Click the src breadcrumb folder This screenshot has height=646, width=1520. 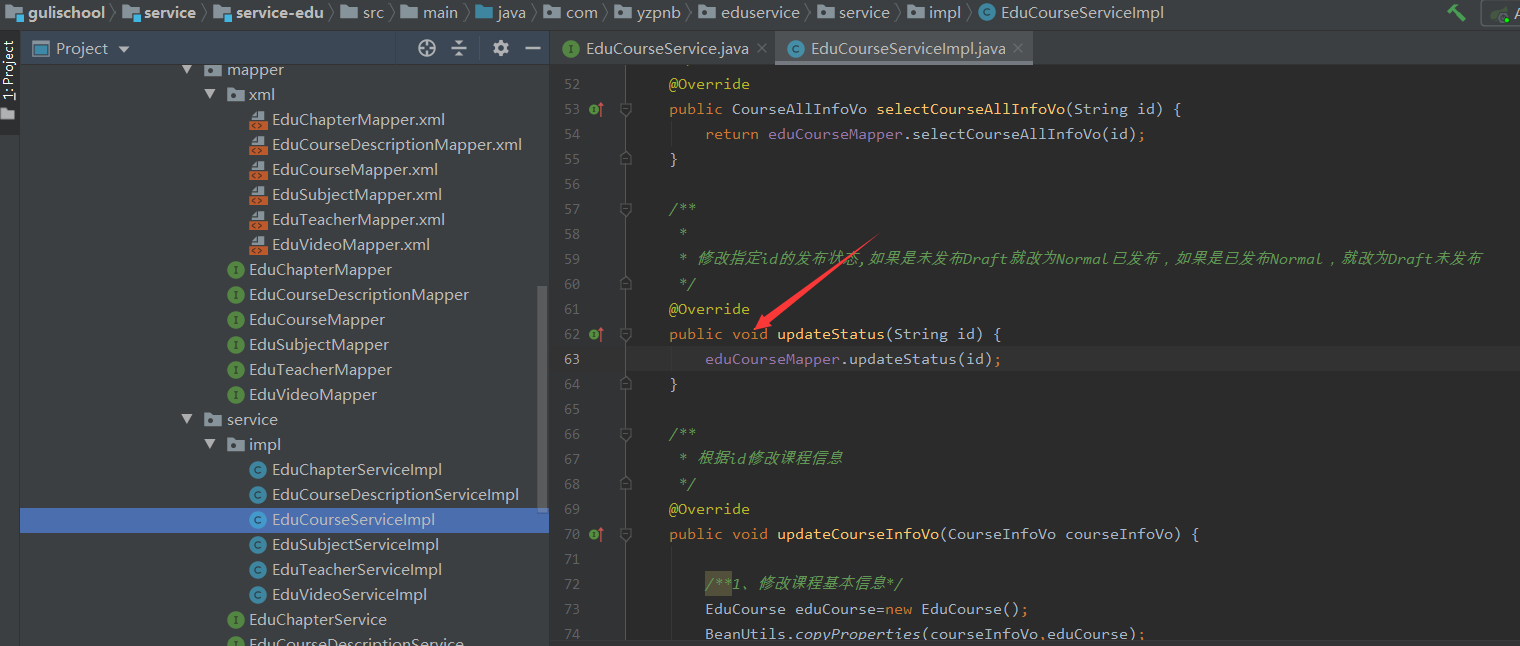pos(361,12)
